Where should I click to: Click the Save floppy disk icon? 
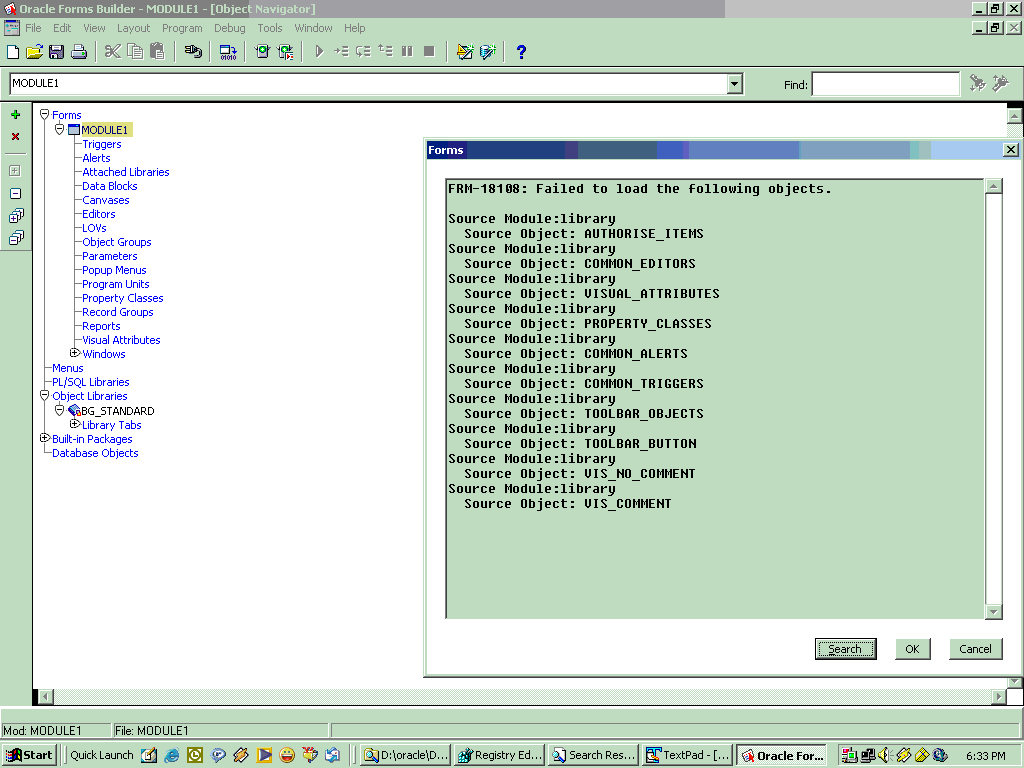coord(57,52)
